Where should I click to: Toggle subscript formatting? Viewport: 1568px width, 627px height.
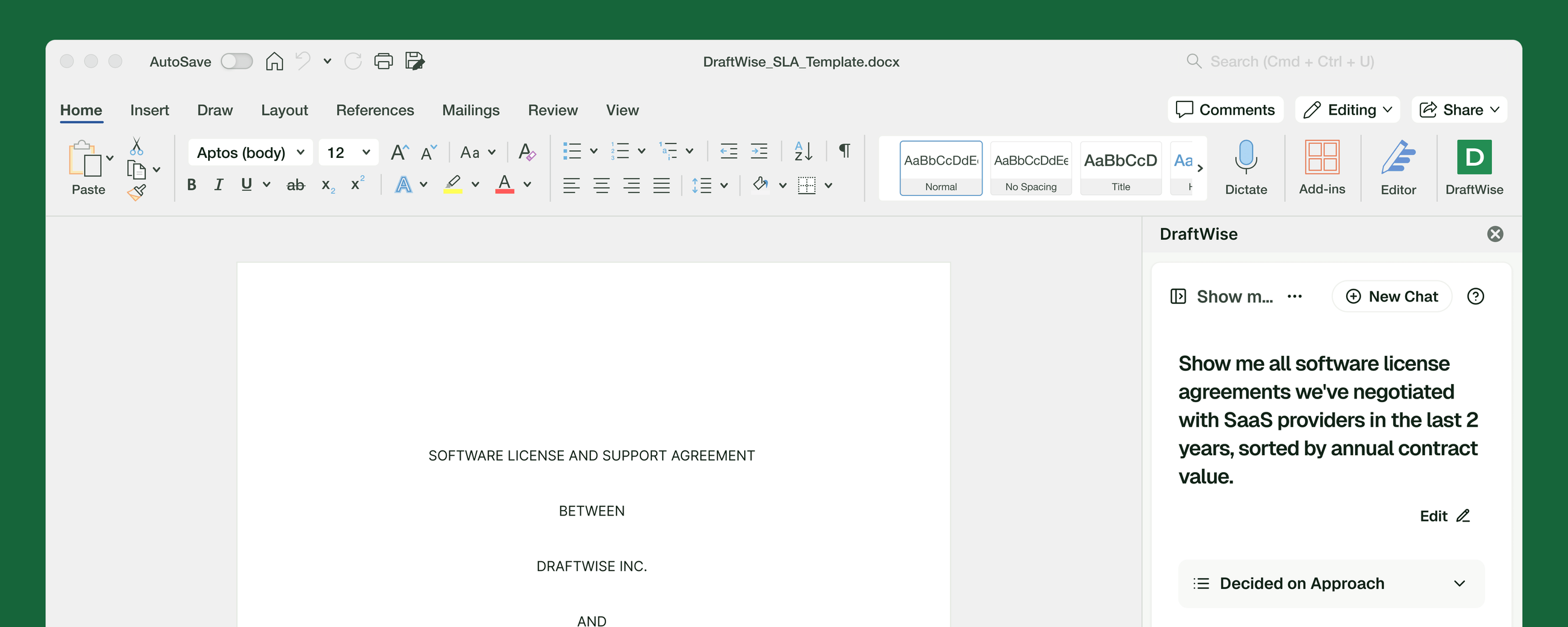click(x=328, y=185)
